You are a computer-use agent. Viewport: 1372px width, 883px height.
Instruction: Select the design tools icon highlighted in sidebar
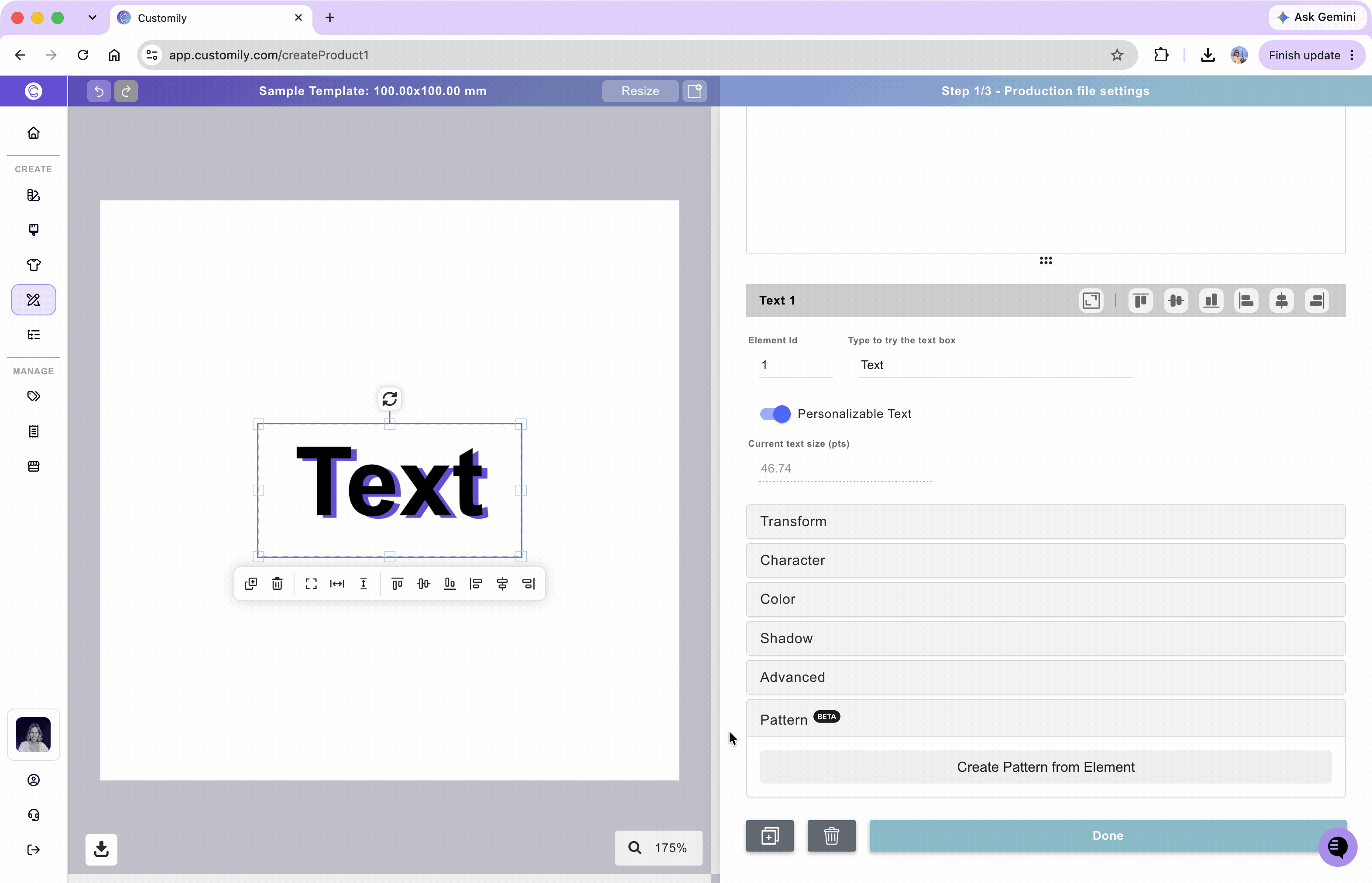click(33, 300)
